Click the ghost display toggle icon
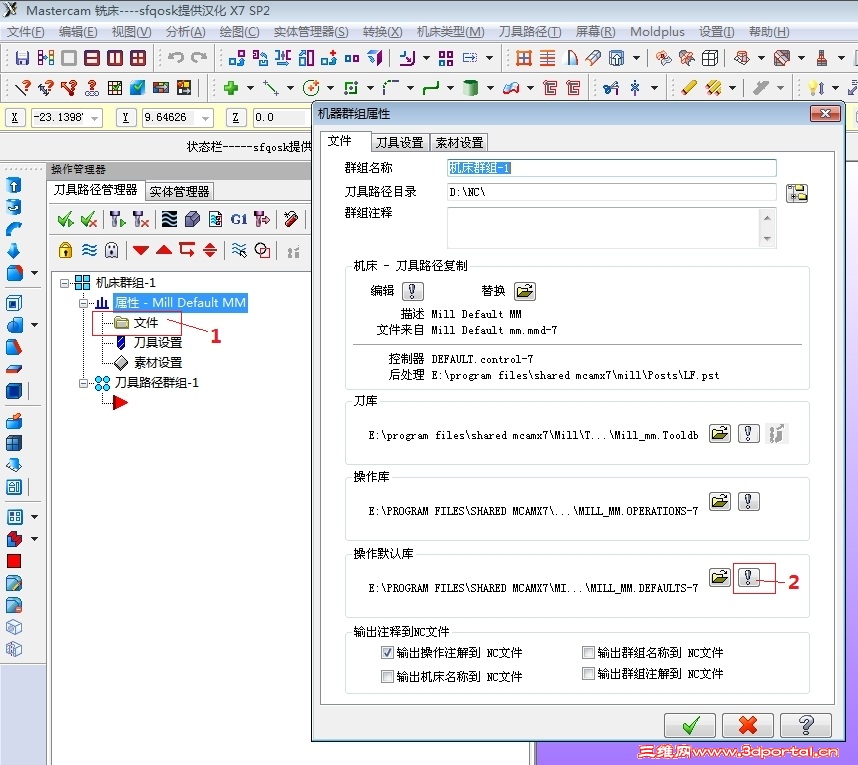858x765 pixels. coord(112,251)
